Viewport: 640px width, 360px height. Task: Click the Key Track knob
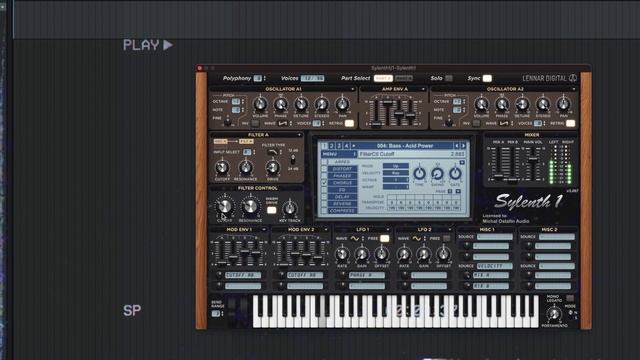290,209
